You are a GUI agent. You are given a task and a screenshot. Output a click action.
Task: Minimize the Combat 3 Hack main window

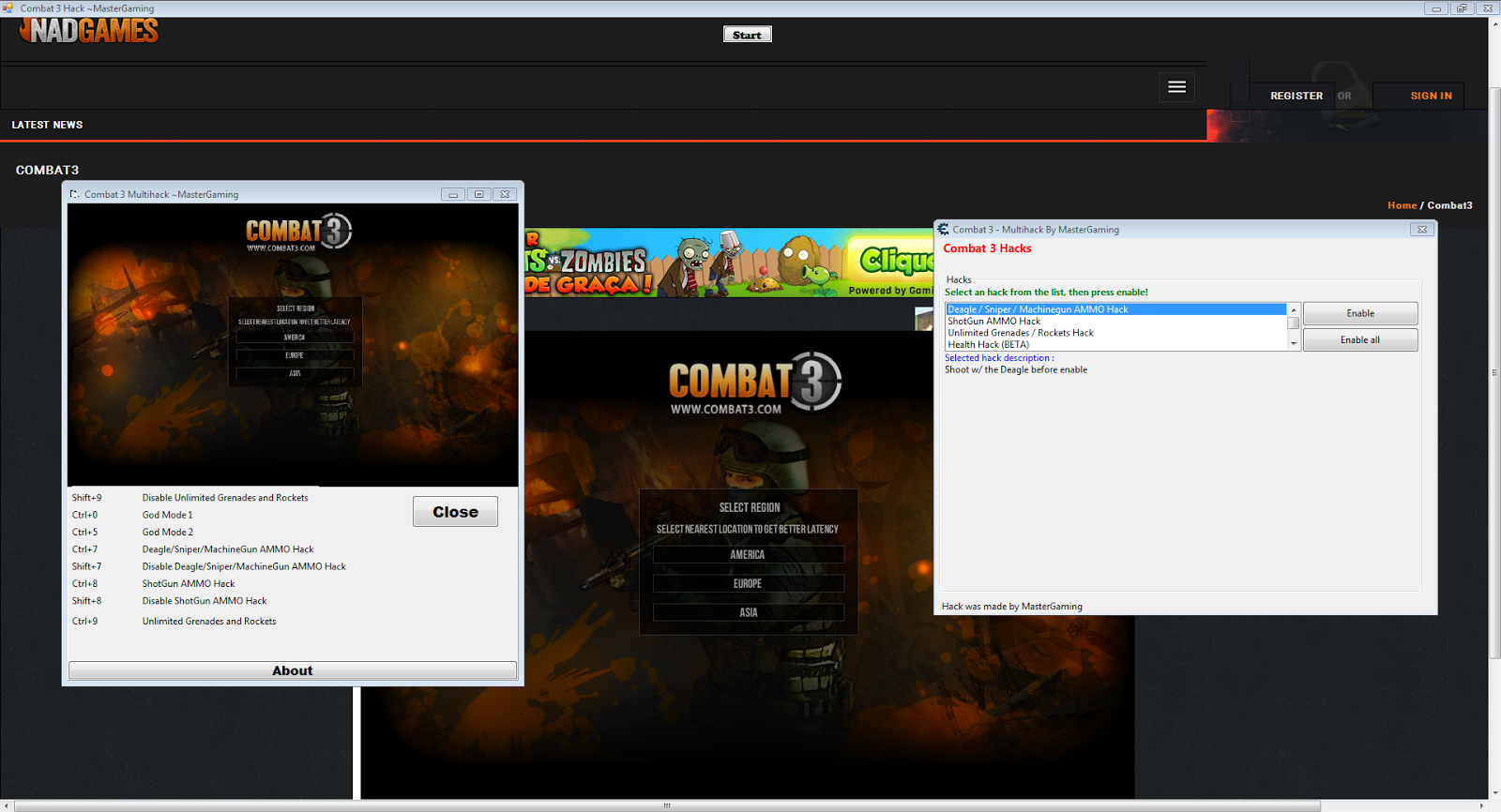pos(1435,8)
